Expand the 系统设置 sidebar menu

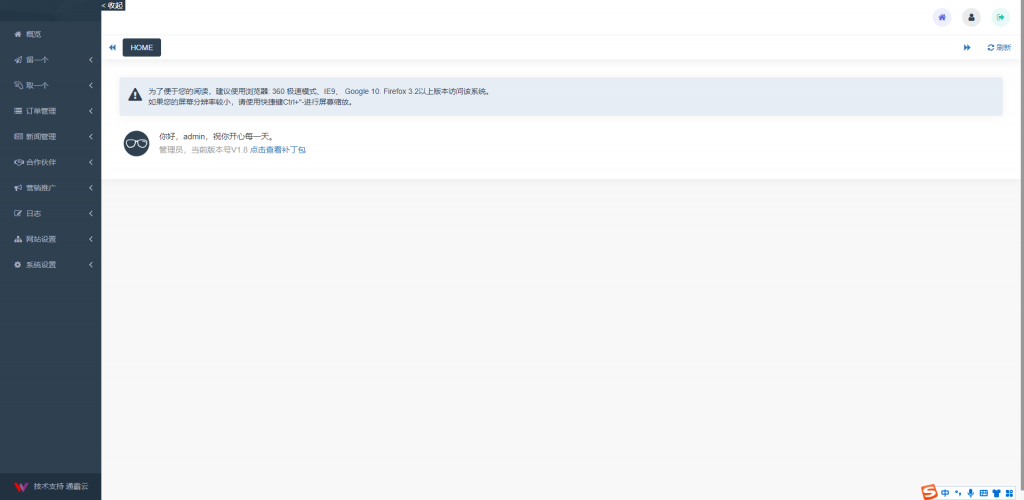(x=50, y=265)
